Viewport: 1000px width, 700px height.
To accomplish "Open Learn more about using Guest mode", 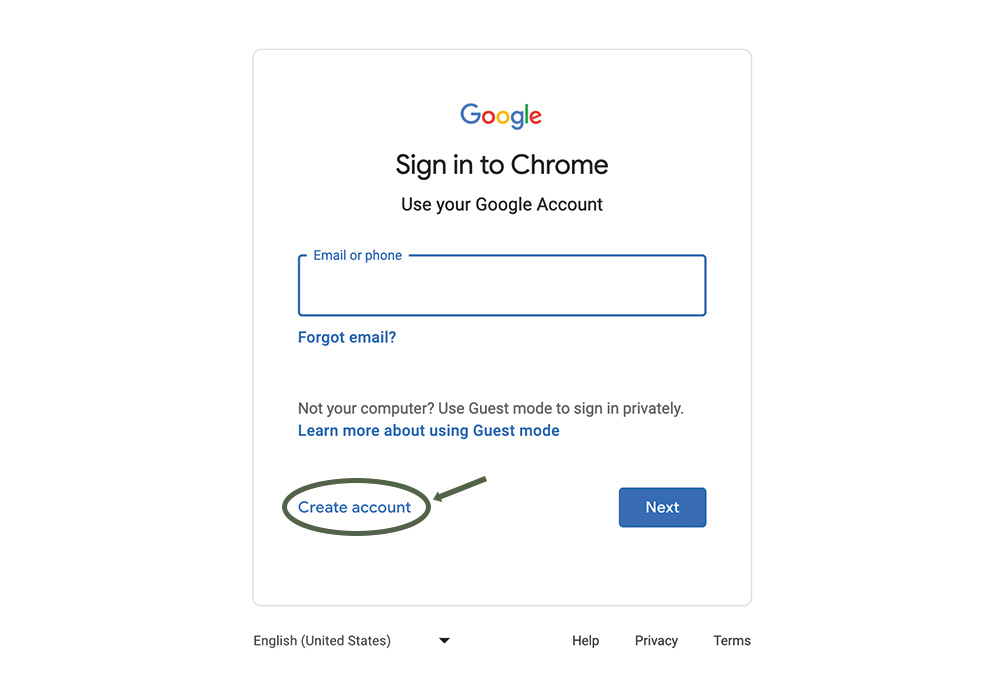I will coord(429,431).
